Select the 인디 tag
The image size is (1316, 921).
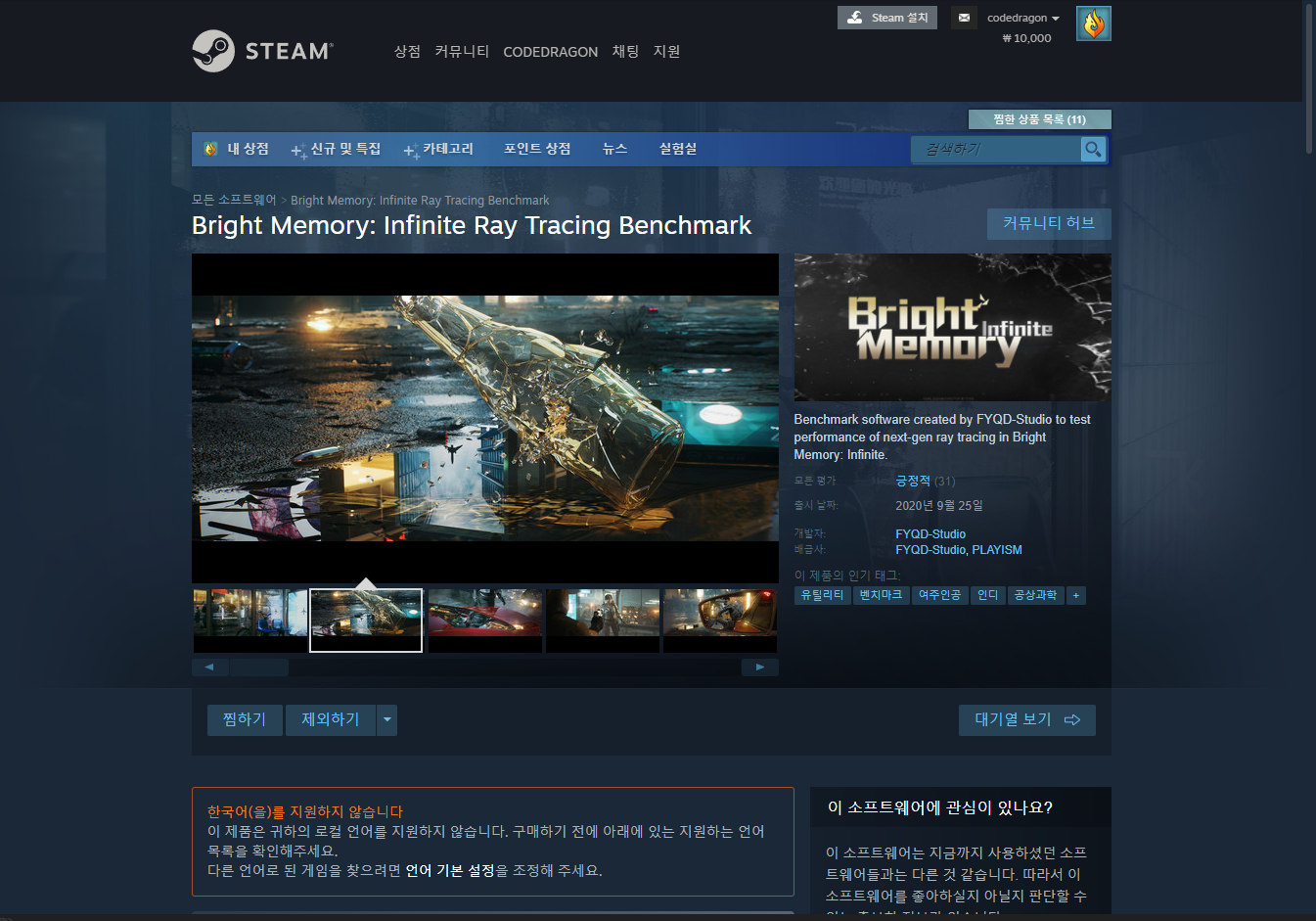click(988, 595)
